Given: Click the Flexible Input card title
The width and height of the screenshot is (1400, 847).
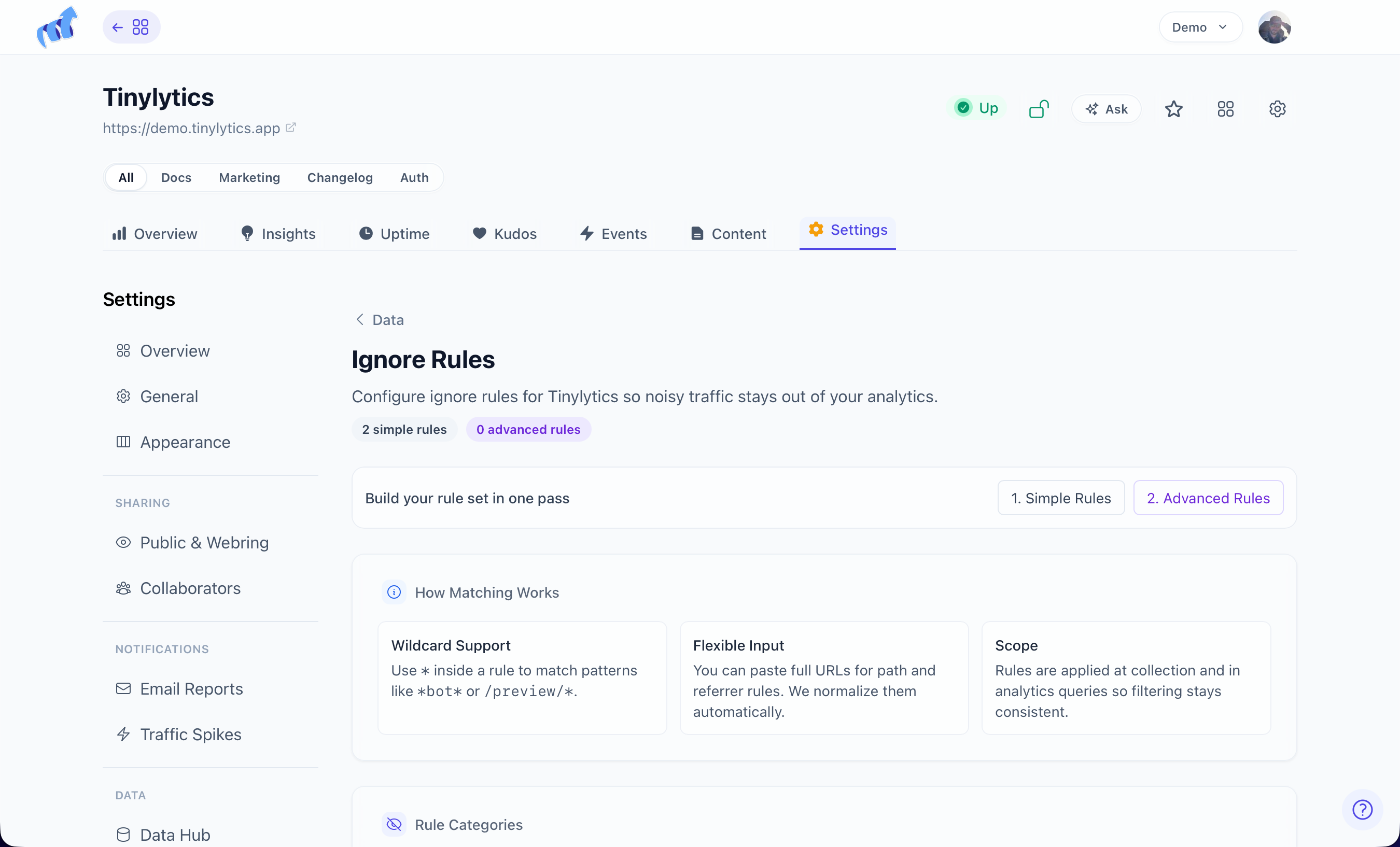Looking at the screenshot, I should [x=738, y=645].
